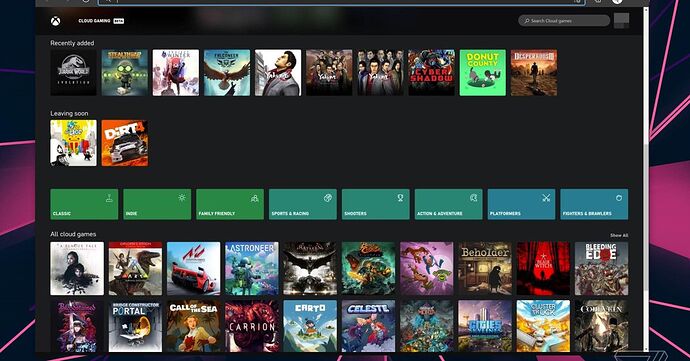Open the Astroneer game tile
690x361 pixels.
[252, 269]
